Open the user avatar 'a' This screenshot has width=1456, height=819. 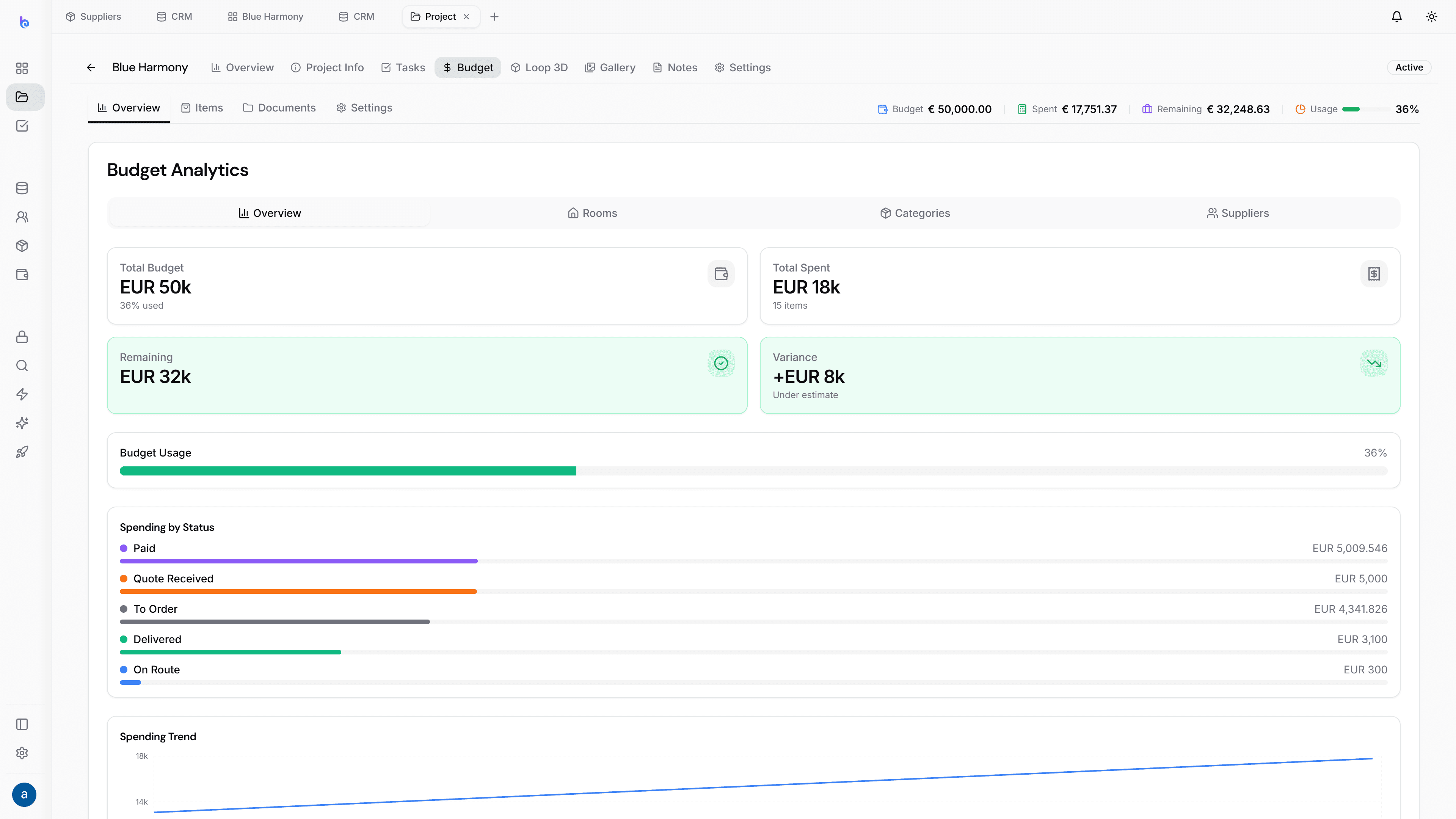click(24, 795)
